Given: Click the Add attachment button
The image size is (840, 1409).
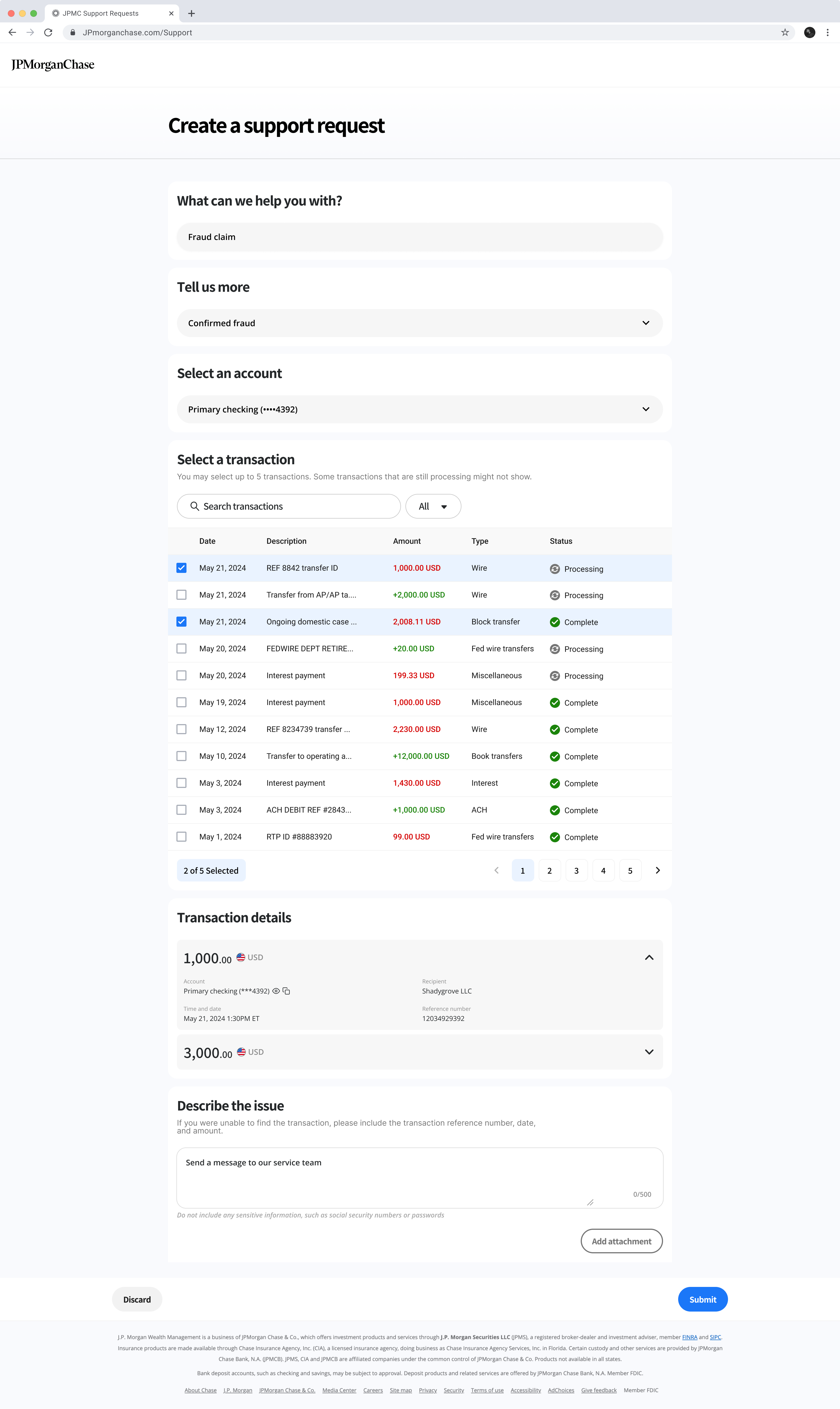Looking at the screenshot, I should [621, 1241].
